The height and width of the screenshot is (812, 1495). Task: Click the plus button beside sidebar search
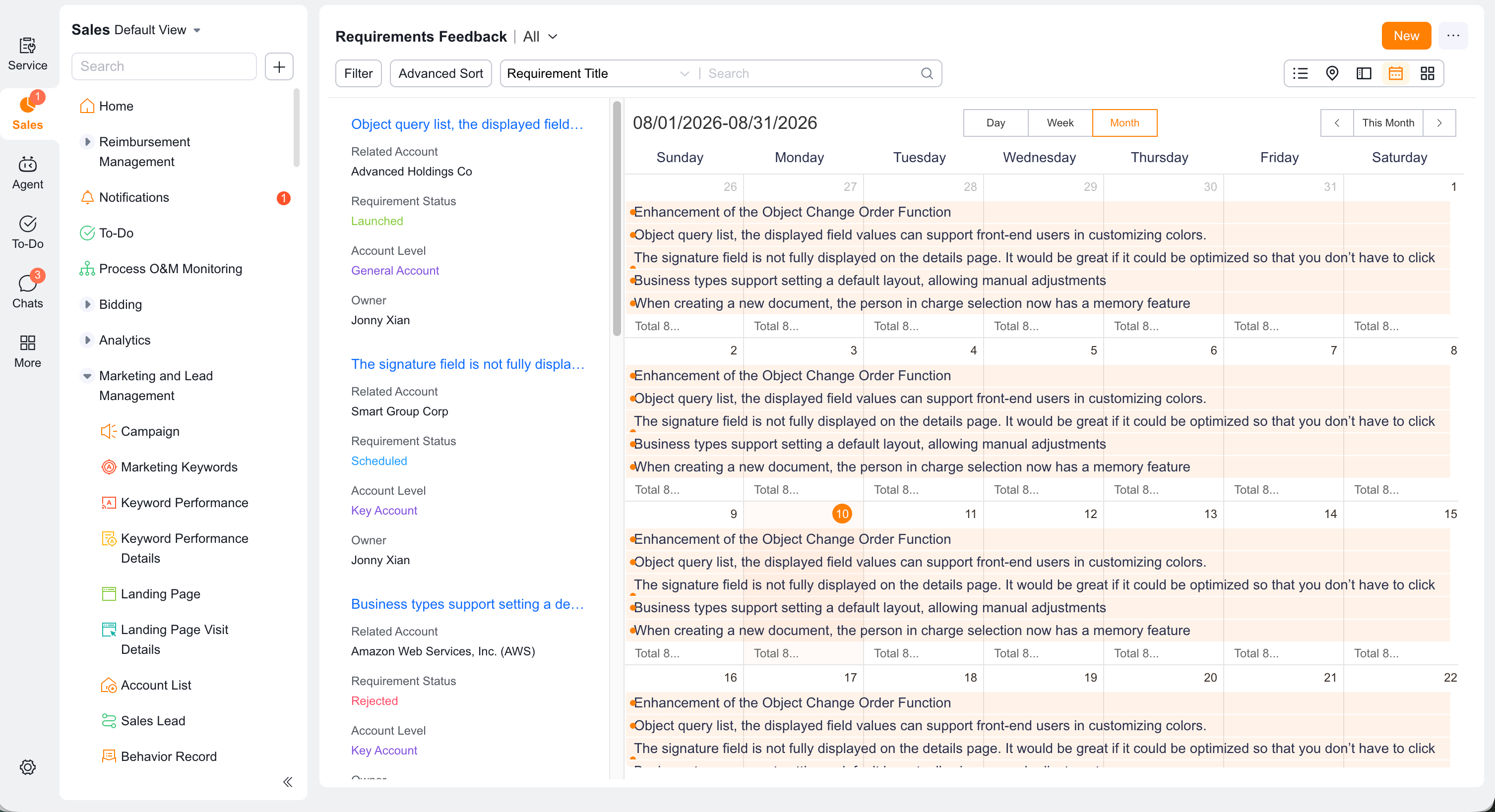click(279, 66)
